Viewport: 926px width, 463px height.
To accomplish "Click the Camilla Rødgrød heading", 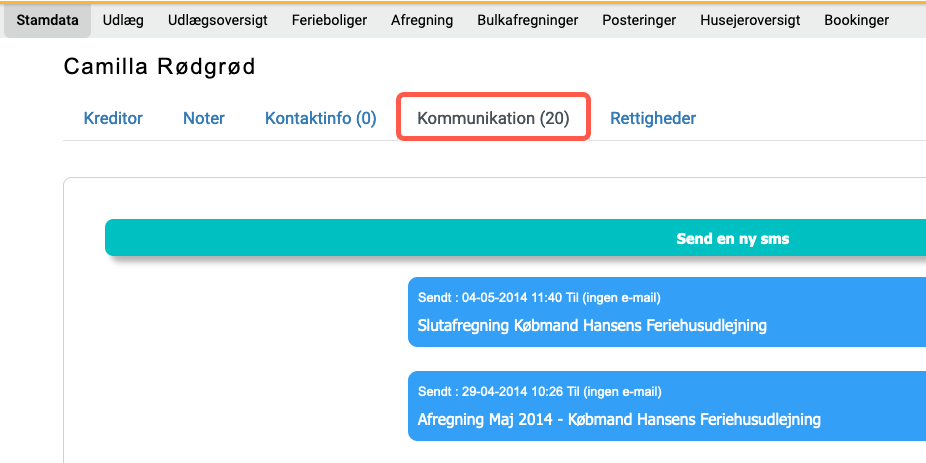I will tap(160, 67).
